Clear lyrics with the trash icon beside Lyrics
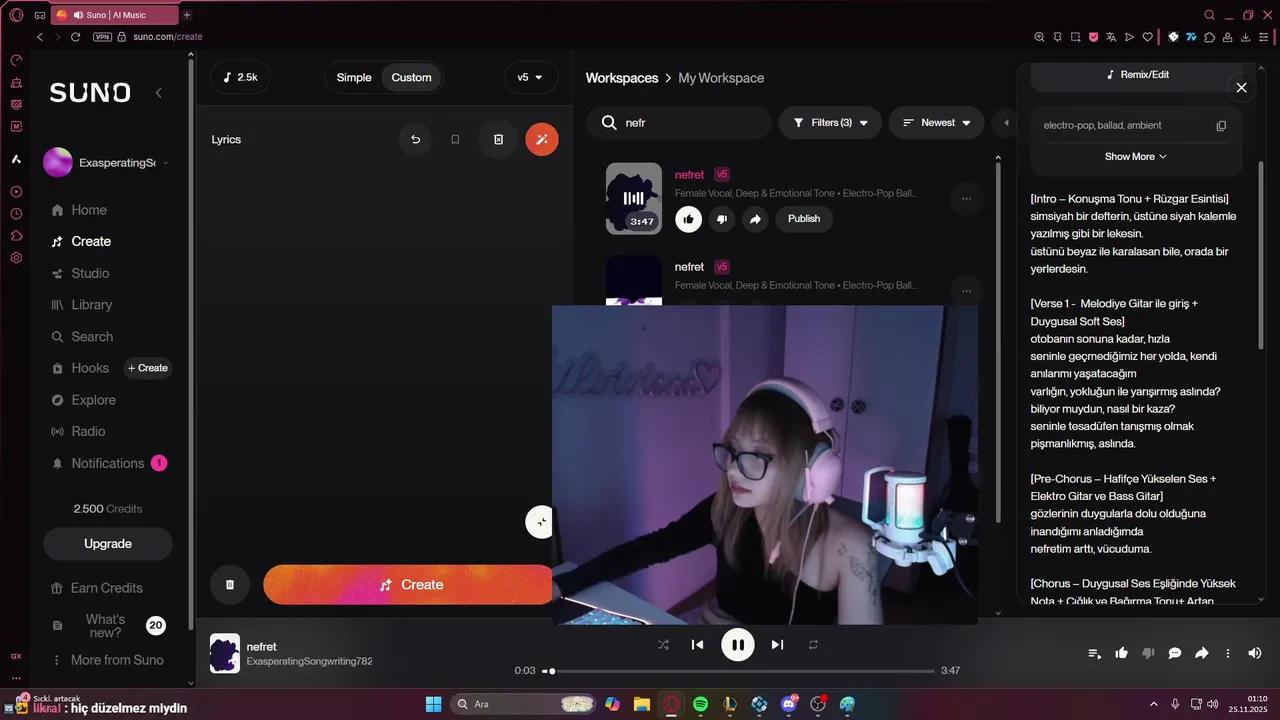 point(498,139)
